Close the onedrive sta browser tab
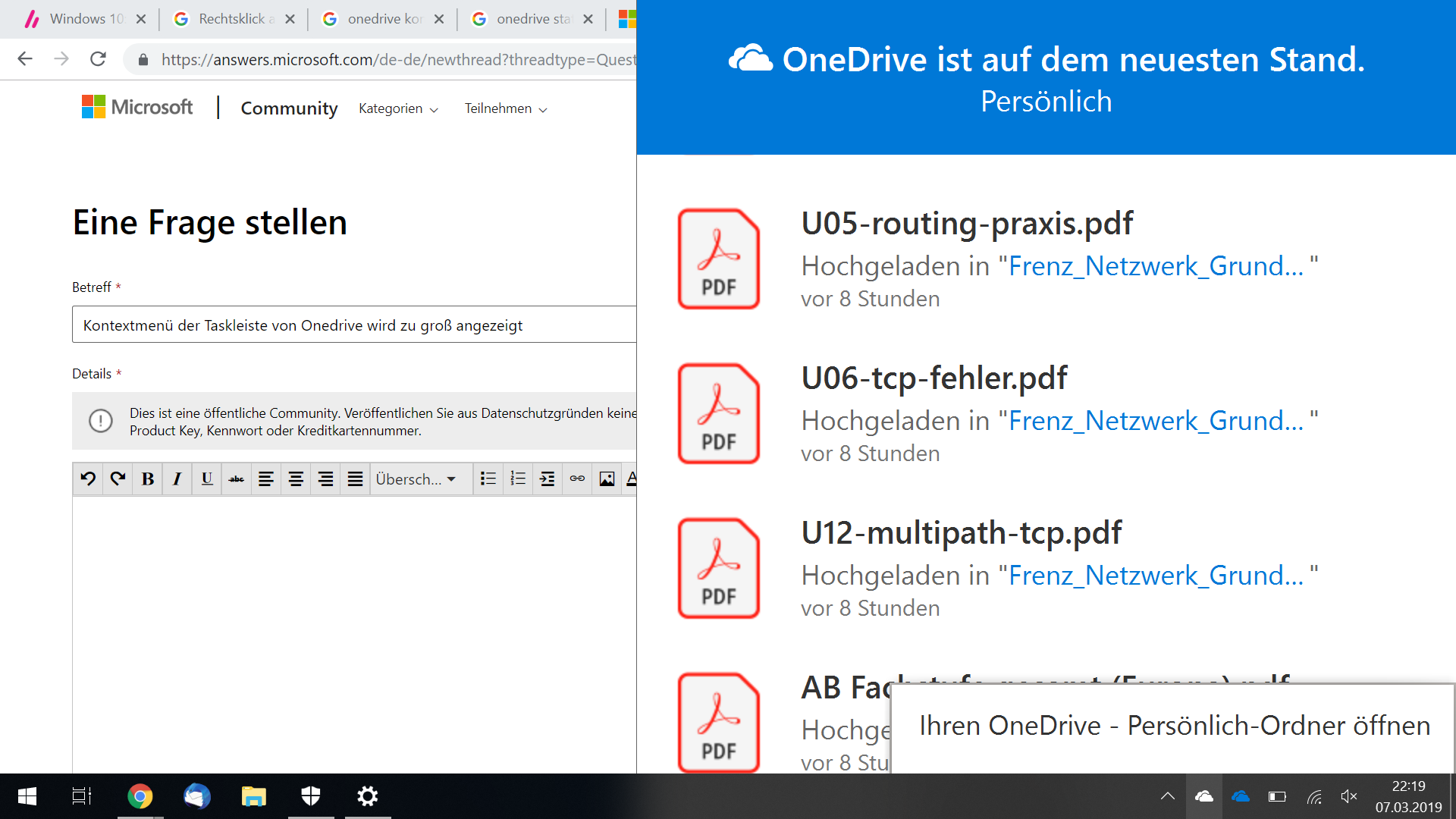 pyautogui.click(x=588, y=19)
